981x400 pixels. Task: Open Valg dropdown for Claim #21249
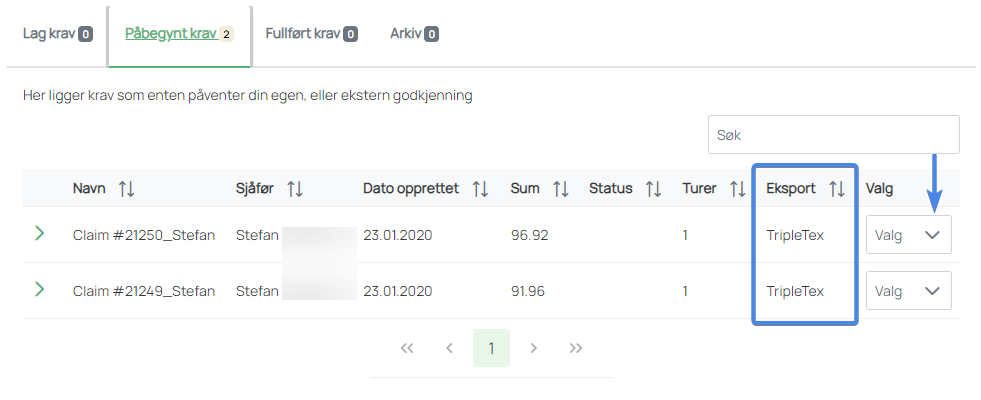(x=908, y=290)
